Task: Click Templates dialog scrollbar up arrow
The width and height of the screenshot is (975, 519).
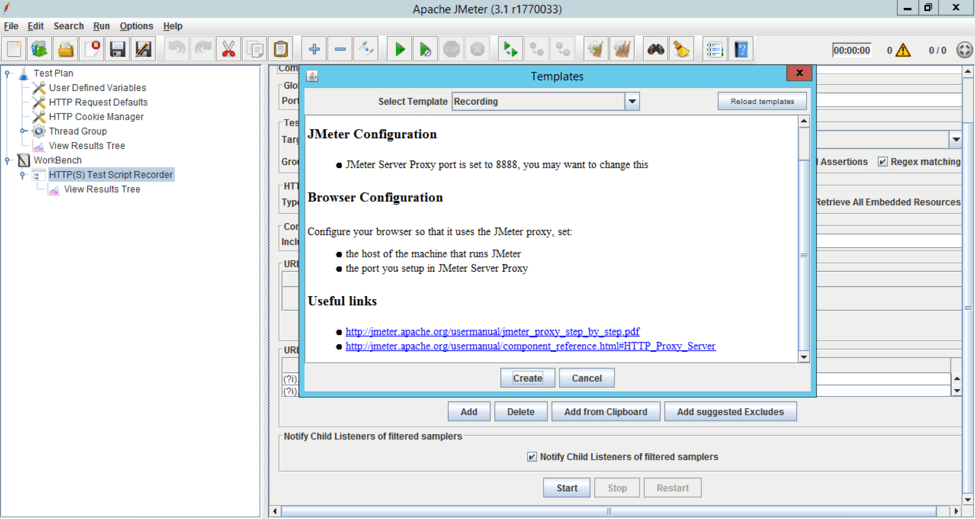Action: click(803, 122)
